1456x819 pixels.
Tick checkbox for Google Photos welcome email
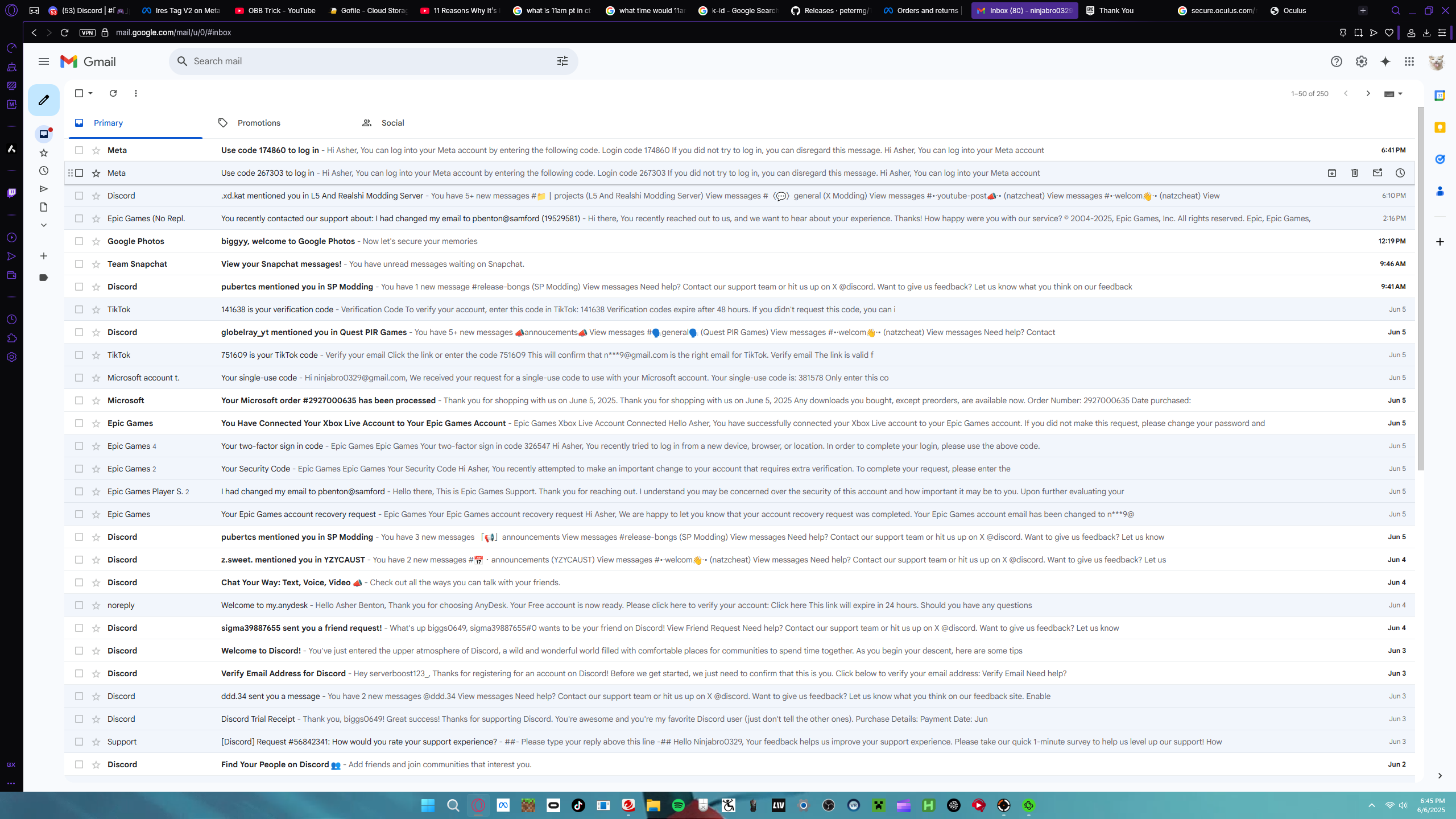(x=79, y=241)
